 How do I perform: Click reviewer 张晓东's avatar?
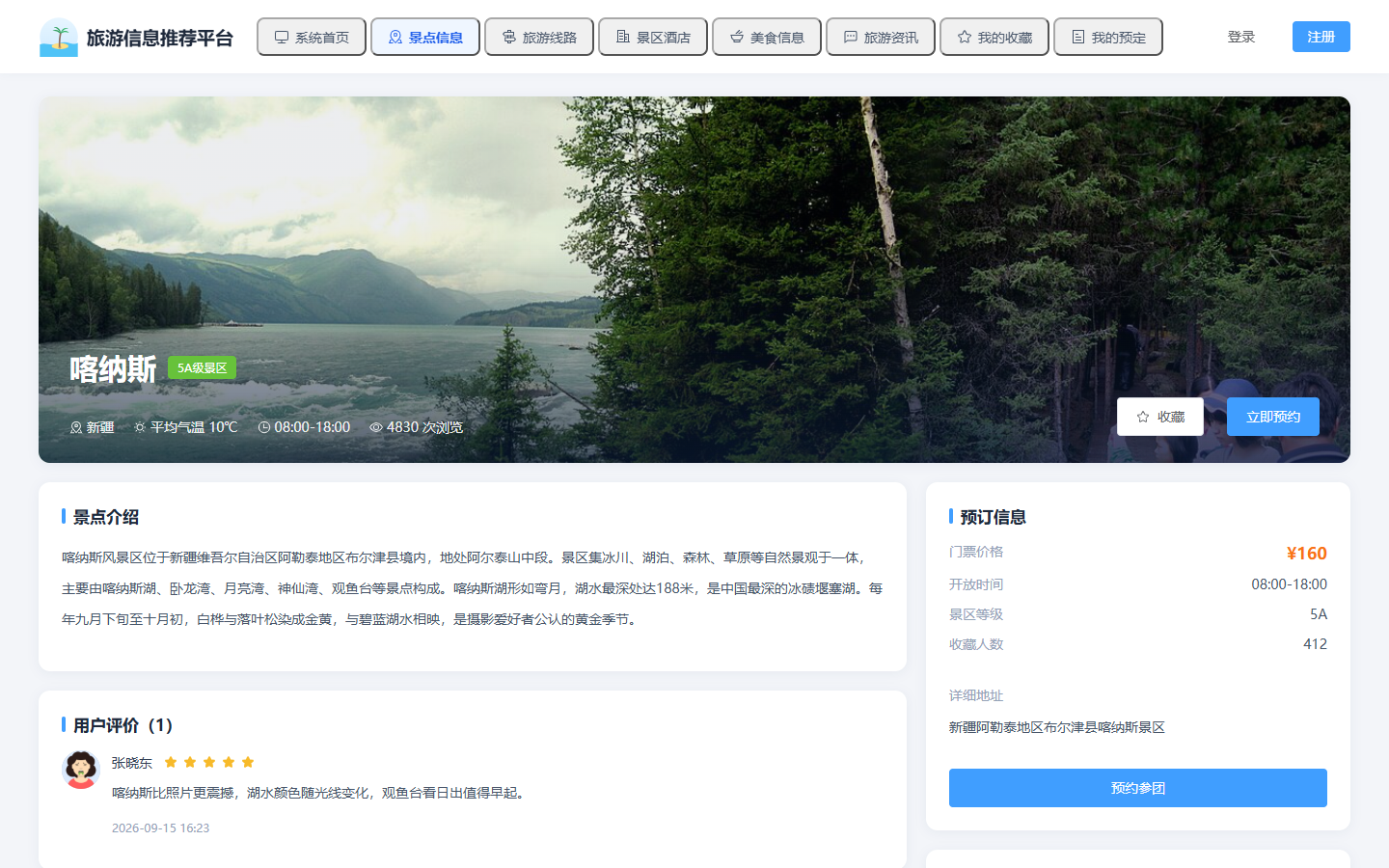pos(81,770)
